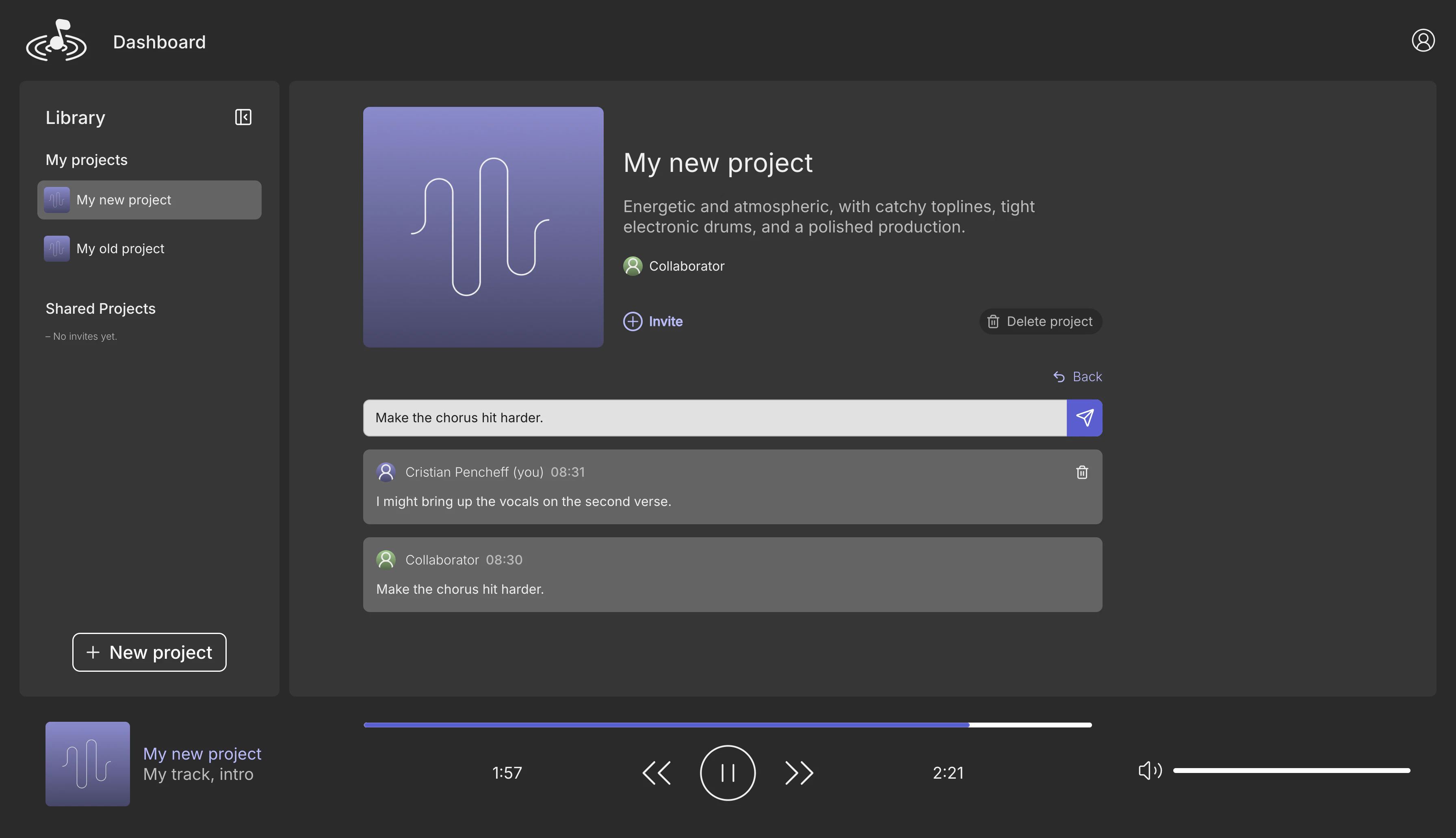Rewind with the double-left arrows
This screenshot has width=1456, height=838.
[656, 773]
